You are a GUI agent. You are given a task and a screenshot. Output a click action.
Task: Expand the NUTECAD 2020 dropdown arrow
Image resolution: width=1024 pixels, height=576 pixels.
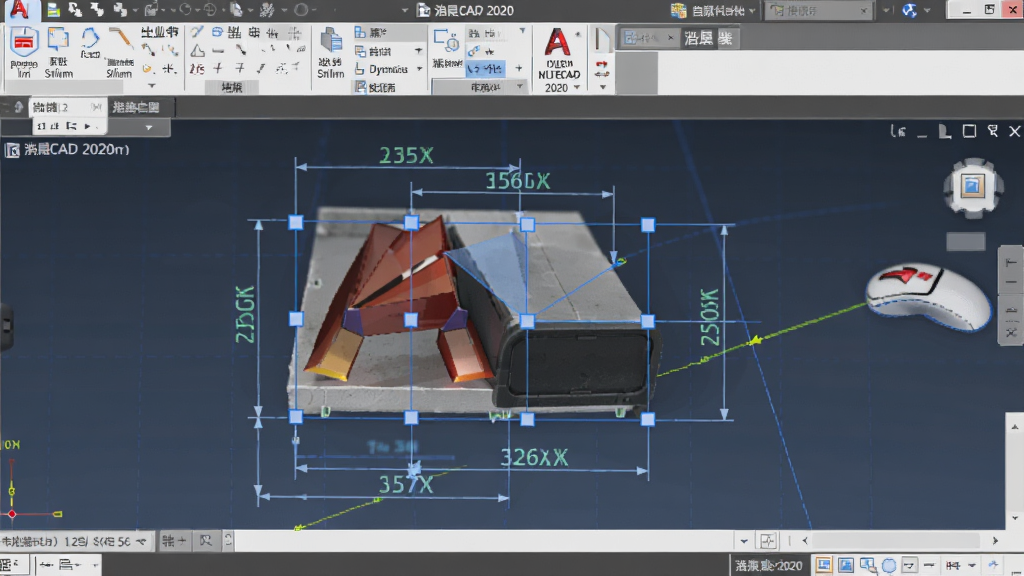[x=577, y=88]
